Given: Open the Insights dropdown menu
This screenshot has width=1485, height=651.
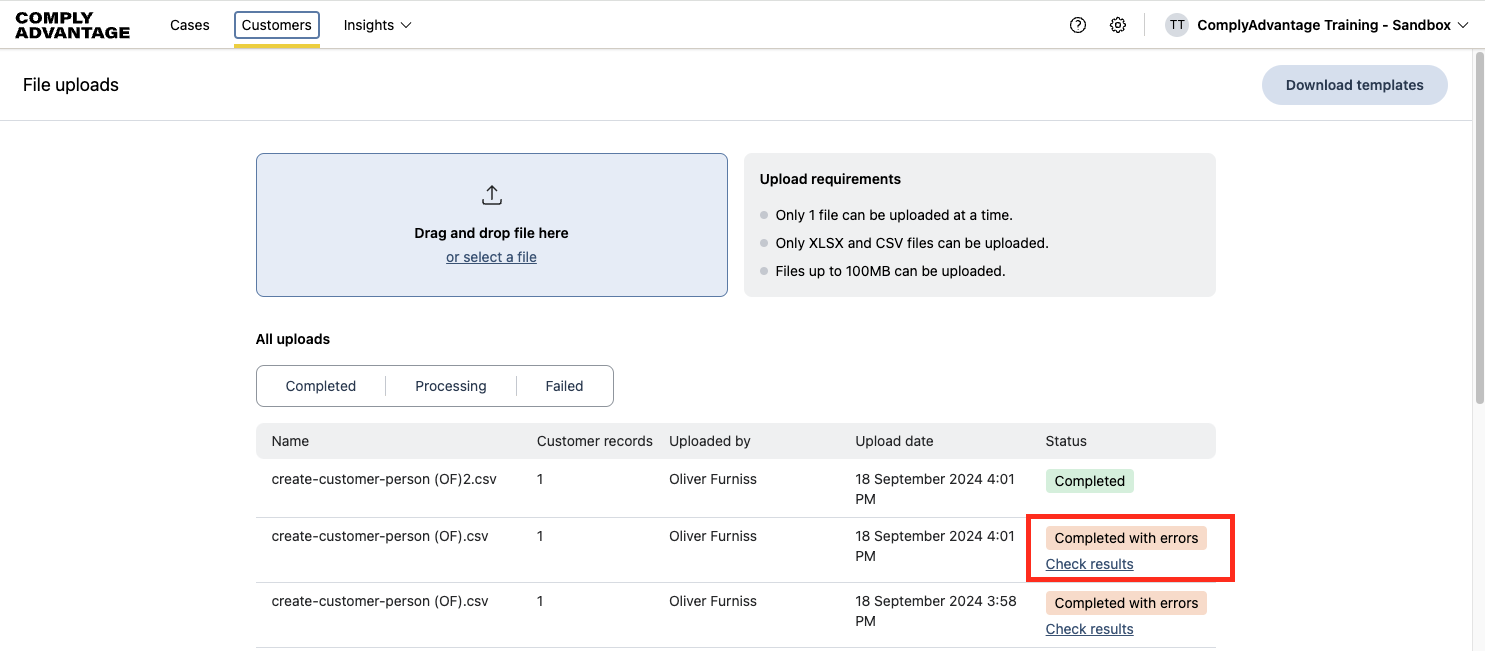Looking at the screenshot, I should coord(369,24).
